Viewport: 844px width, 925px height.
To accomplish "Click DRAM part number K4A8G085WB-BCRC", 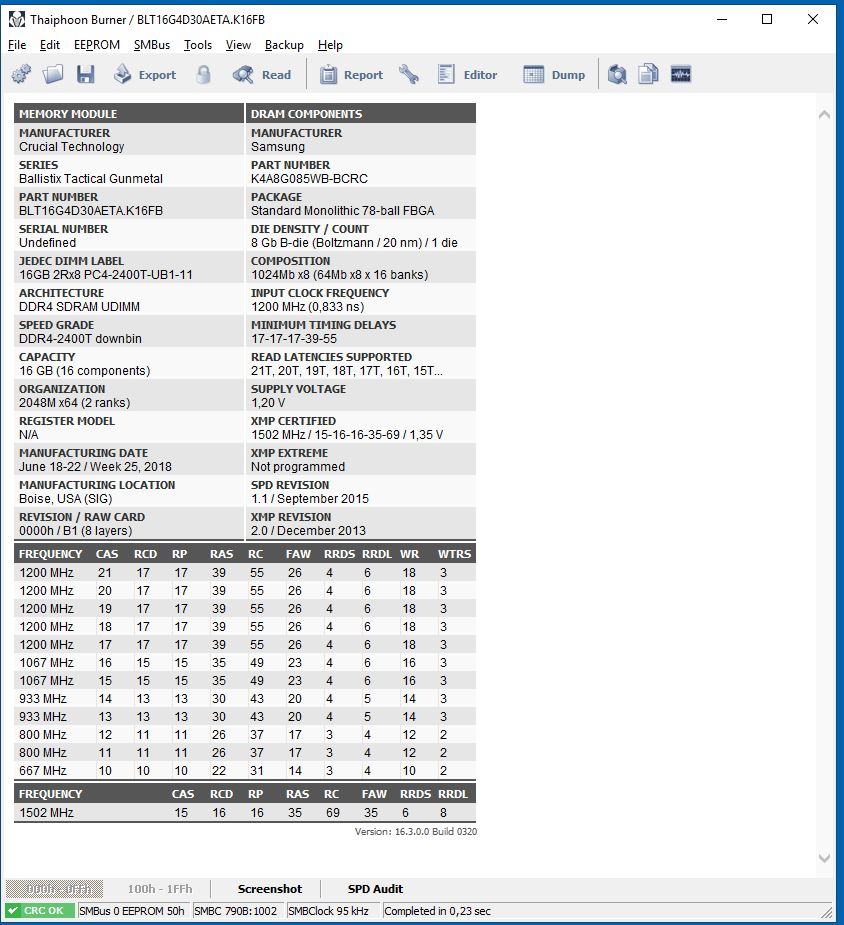I will 309,179.
